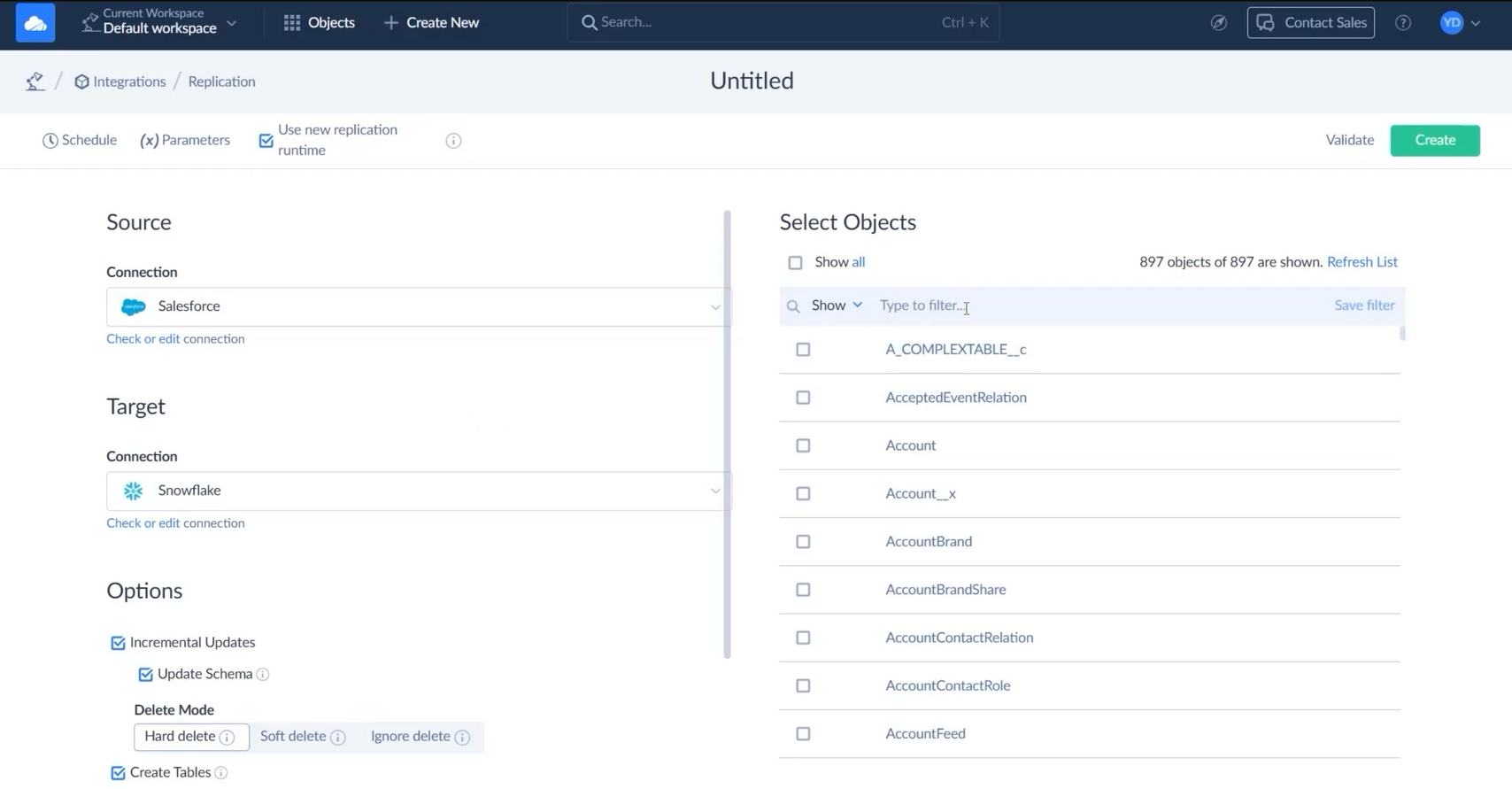Click info icon on Hard delete

(228, 738)
